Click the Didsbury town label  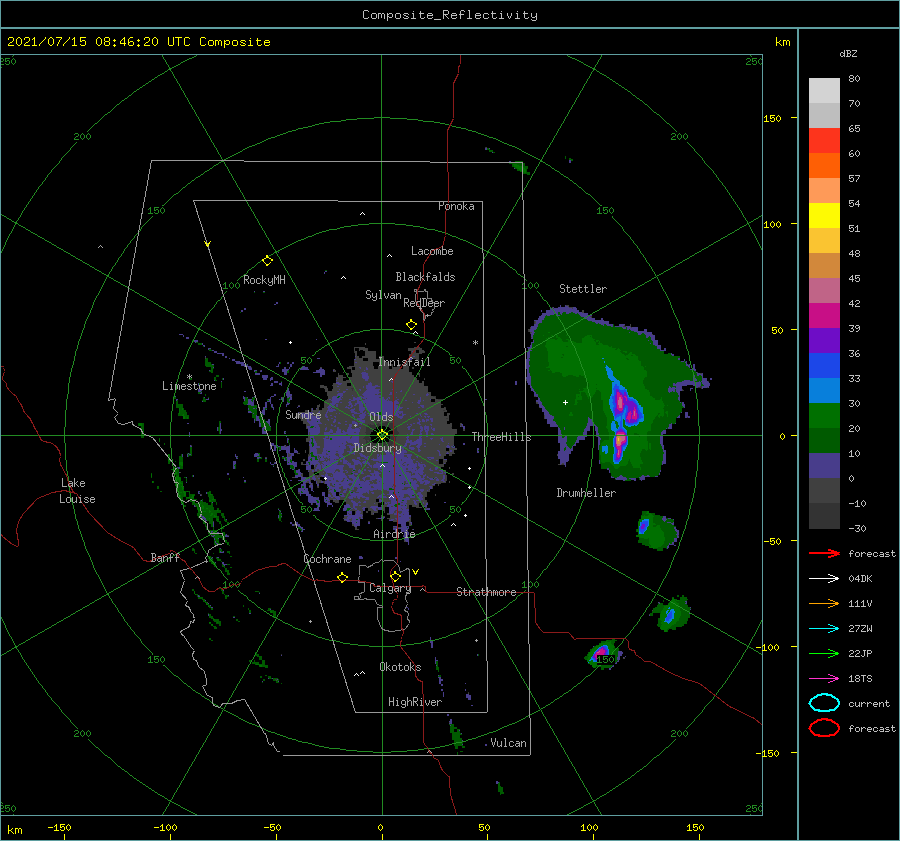click(x=377, y=448)
